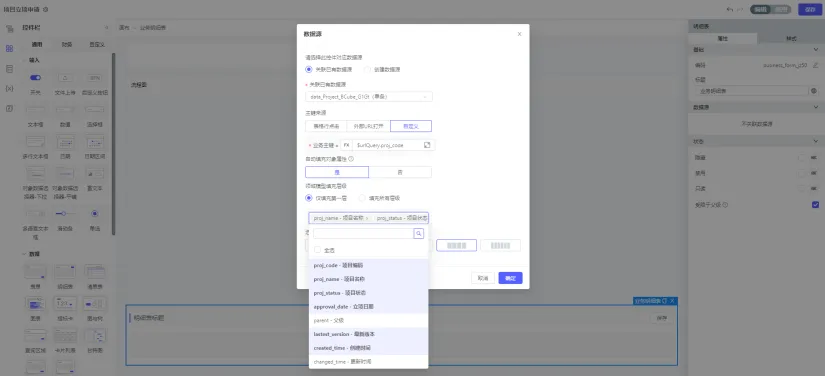Image resolution: width=825 pixels, height=376 pixels.
Task: Click the slider widget icon in the component panel
Action: point(65,214)
